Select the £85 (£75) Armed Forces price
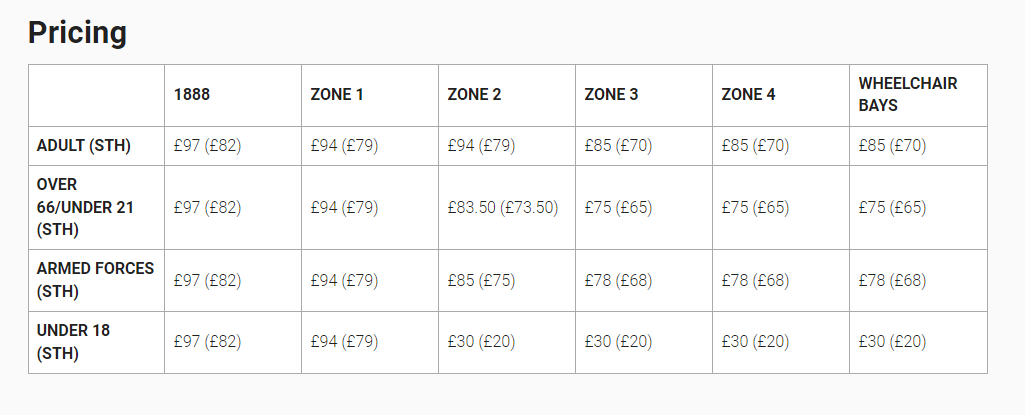 481,281
